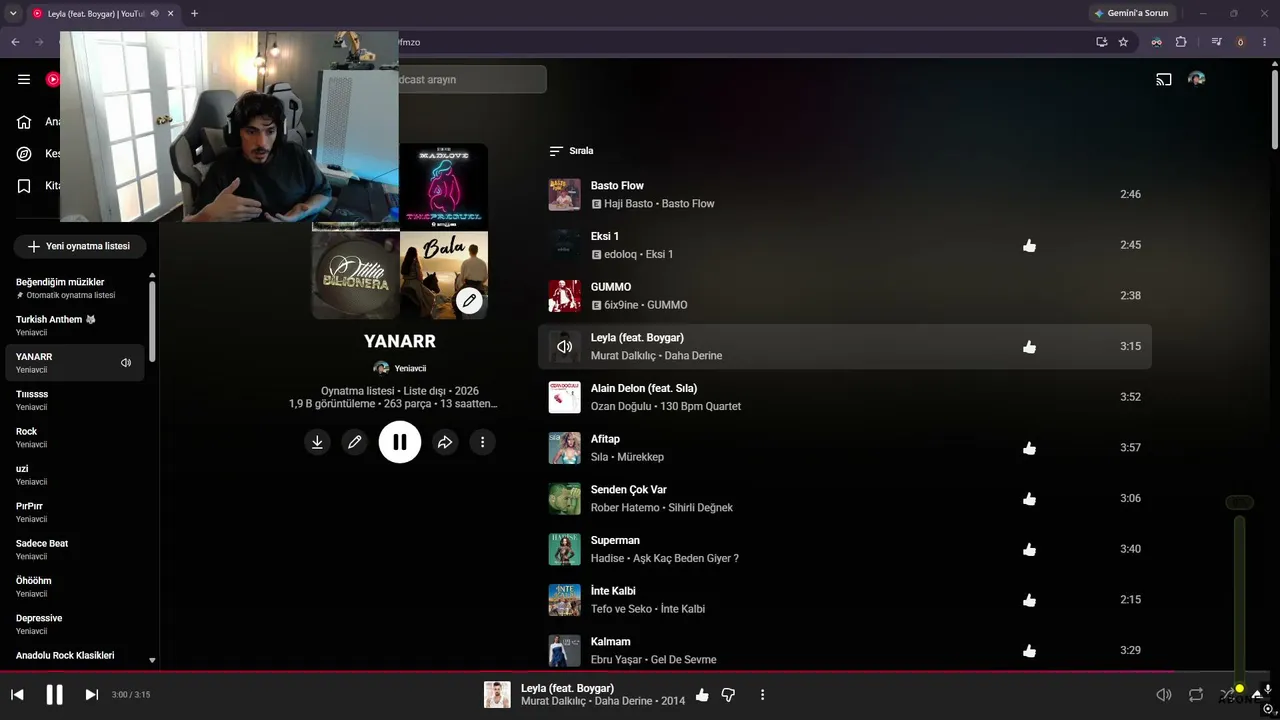Open a new browser tab

194,13
